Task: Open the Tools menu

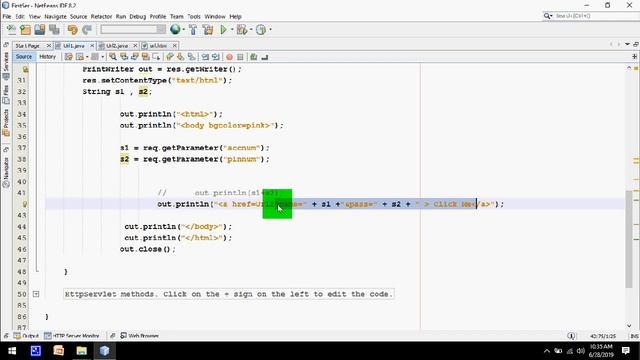Action: (x=194, y=16)
